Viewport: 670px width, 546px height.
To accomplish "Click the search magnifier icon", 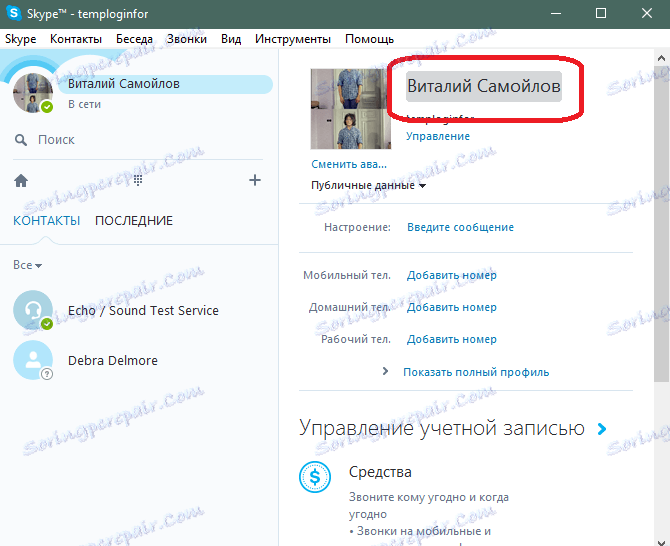I will tap(21, 140).
